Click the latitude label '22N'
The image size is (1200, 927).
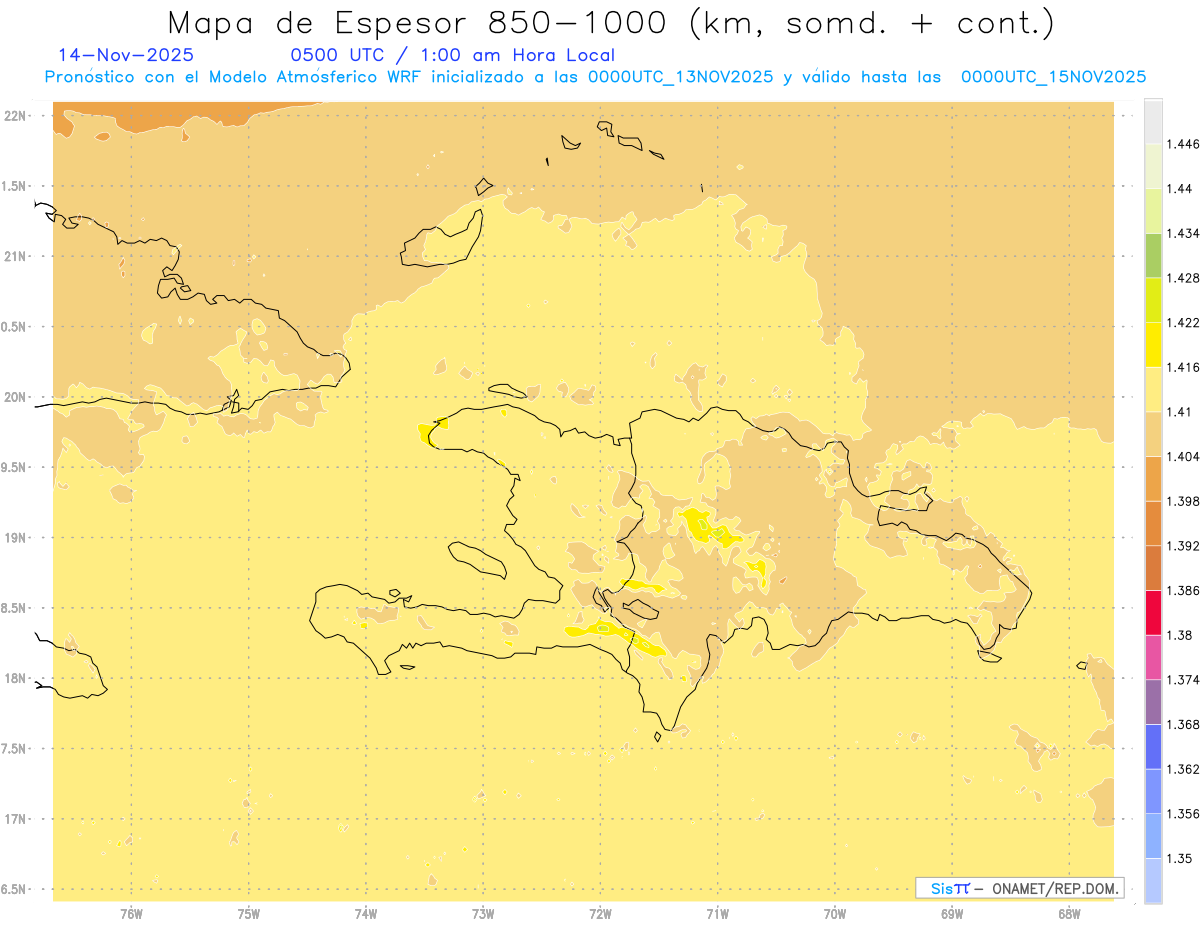[x=15, y=116]
